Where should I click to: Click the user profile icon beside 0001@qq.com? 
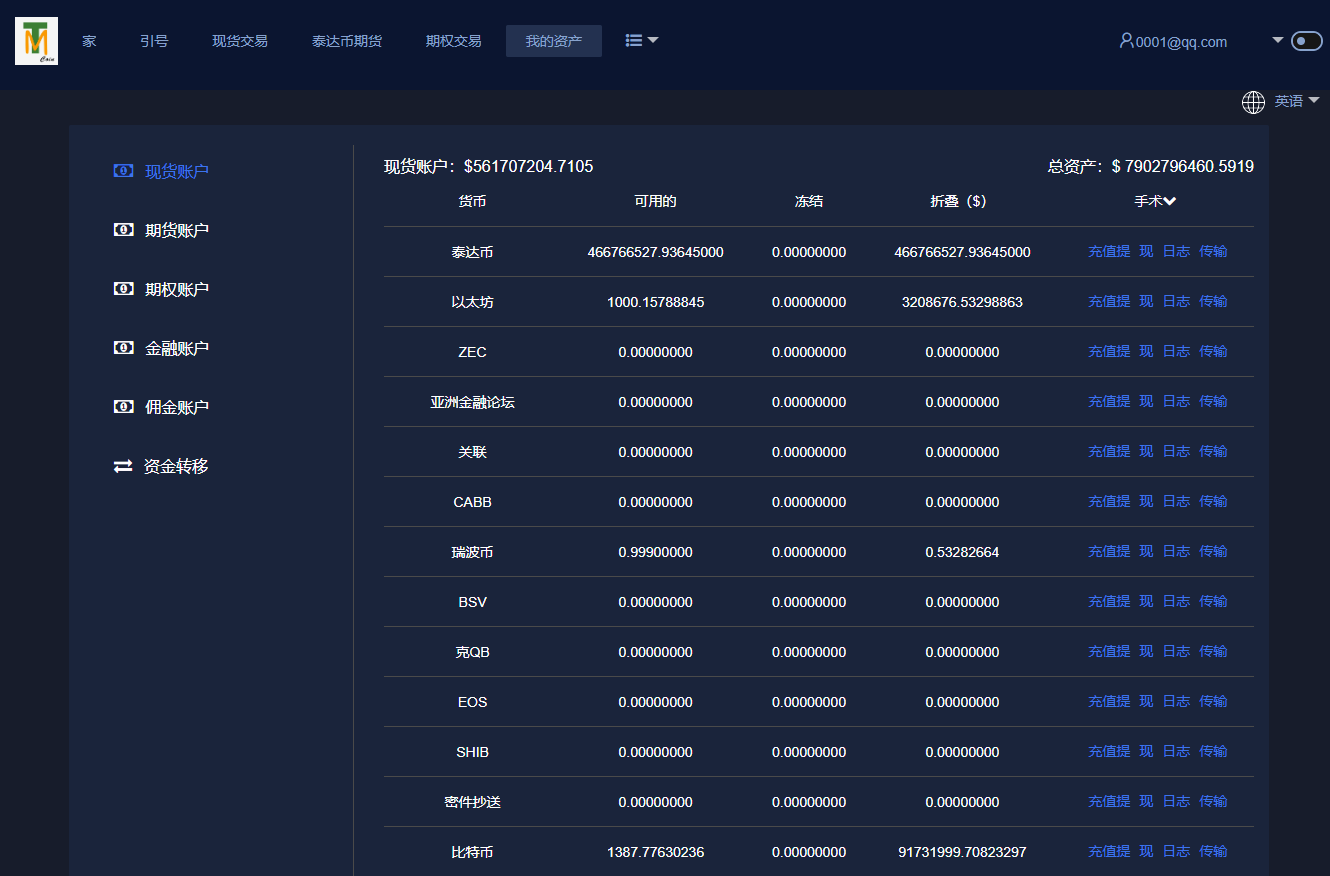point(1126,41)
